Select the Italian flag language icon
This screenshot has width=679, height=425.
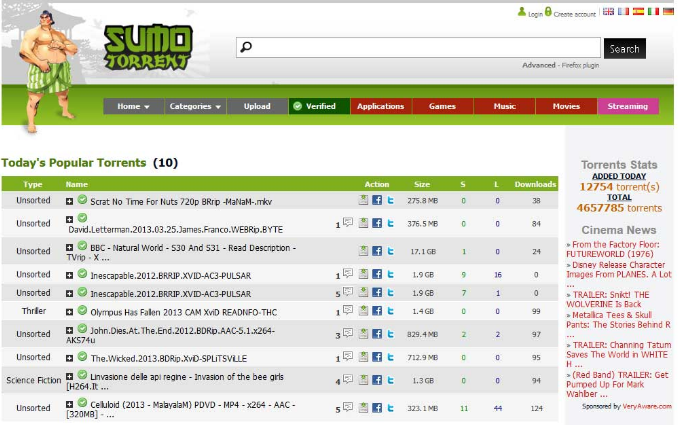coord(653,11)
